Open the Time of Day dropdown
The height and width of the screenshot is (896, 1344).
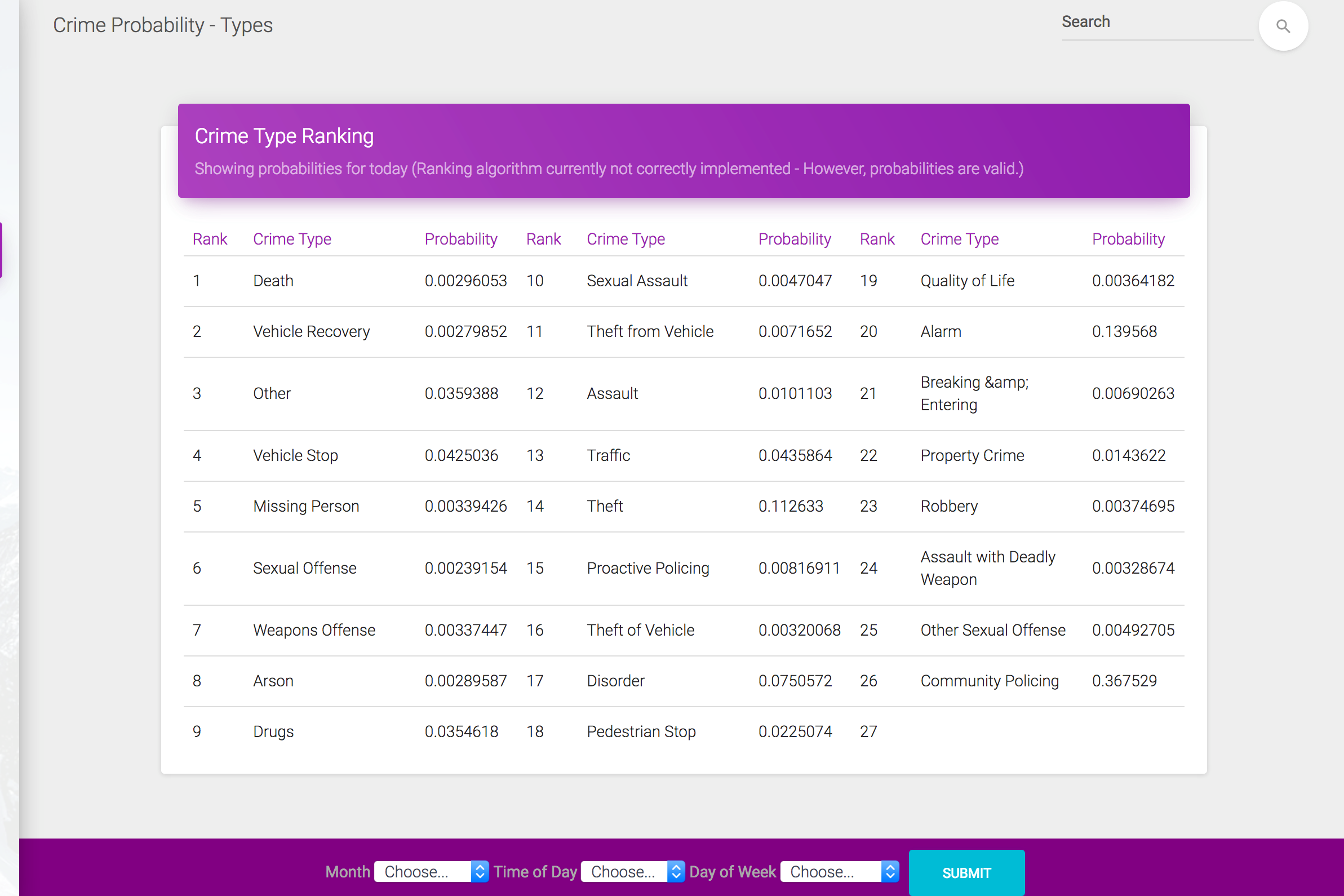[632, 871]
